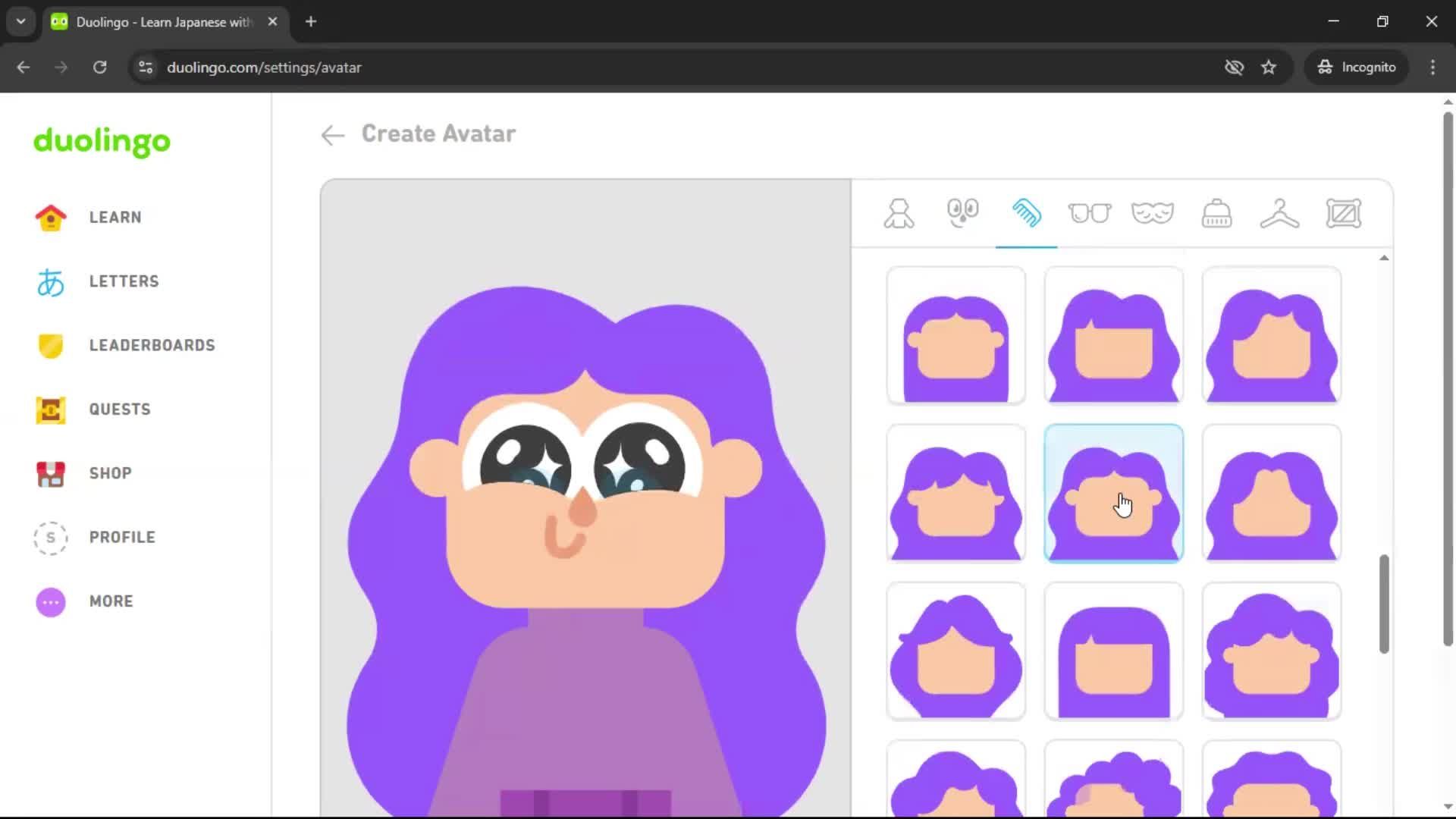Open the body type category icon
Image resolution: width=1456 pixels, height=819 pixels.
click(899, 213)
